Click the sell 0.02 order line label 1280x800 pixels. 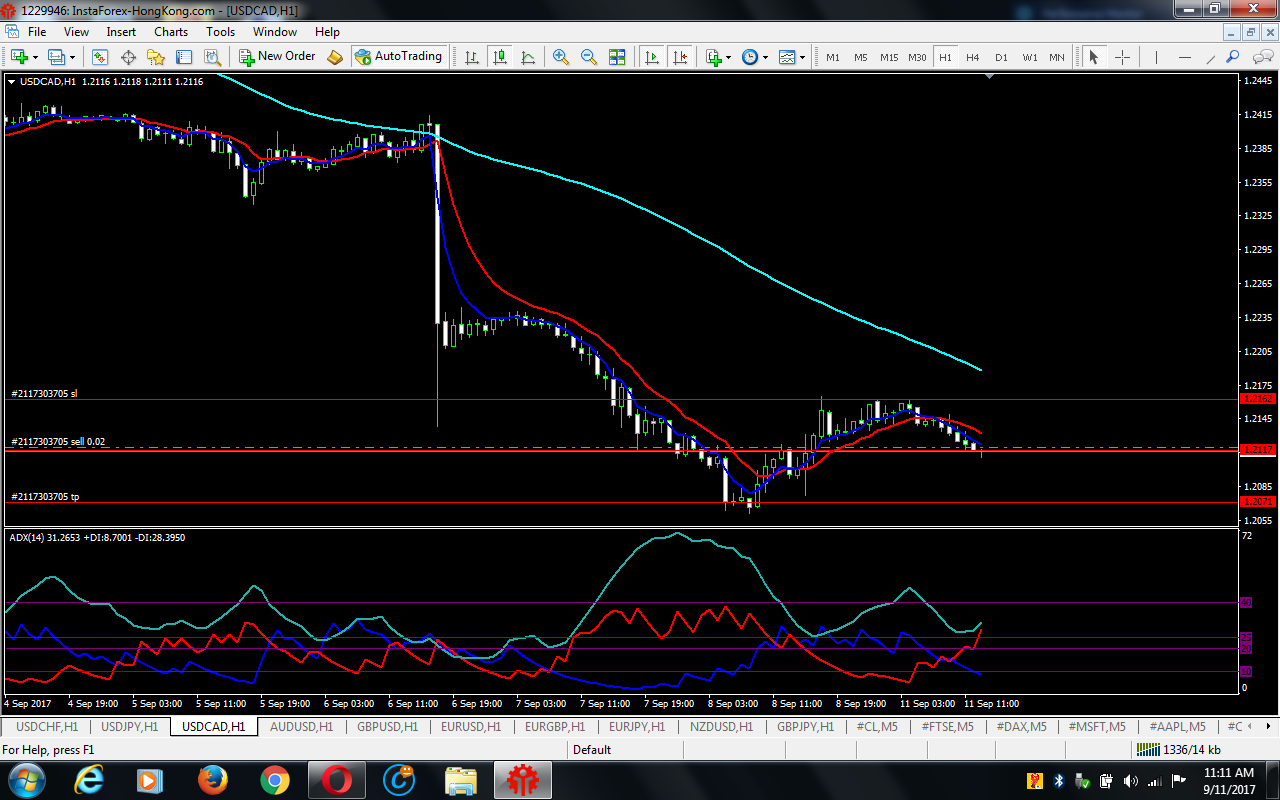tap(58, 442)
